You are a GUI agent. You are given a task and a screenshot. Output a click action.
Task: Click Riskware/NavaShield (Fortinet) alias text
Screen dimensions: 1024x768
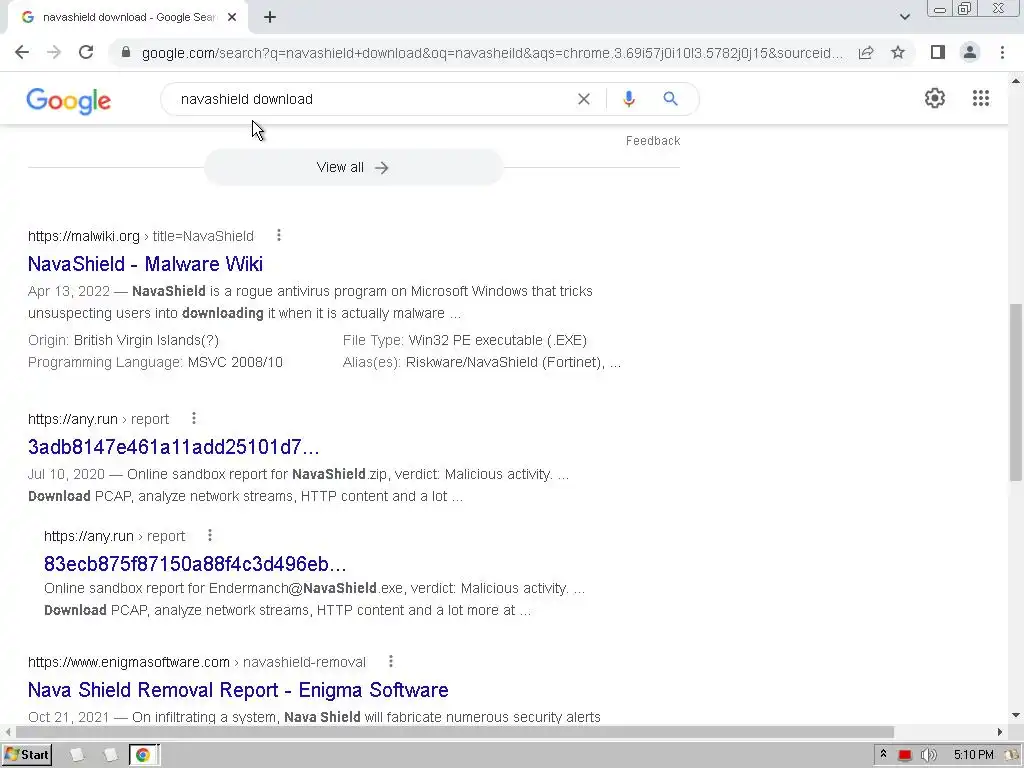coord(506,362)
